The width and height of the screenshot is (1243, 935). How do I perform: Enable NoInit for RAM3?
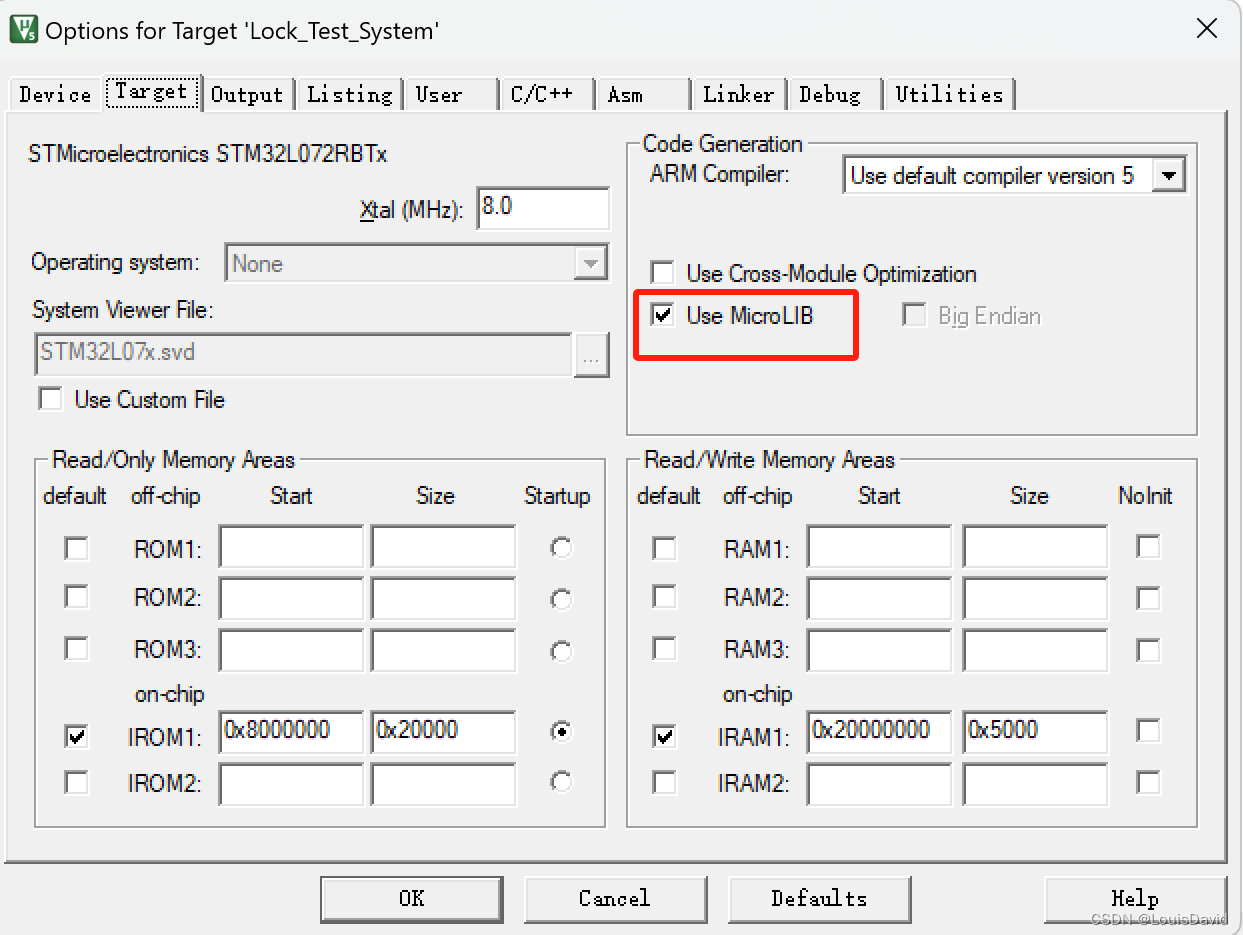tap(1148, 650)
